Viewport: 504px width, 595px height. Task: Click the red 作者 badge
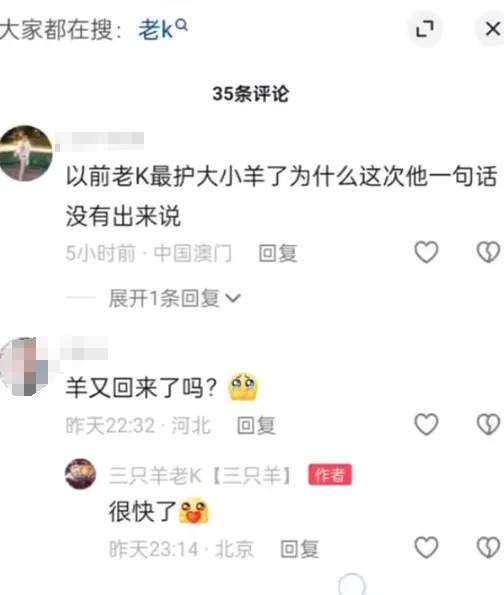coord(330,475)
